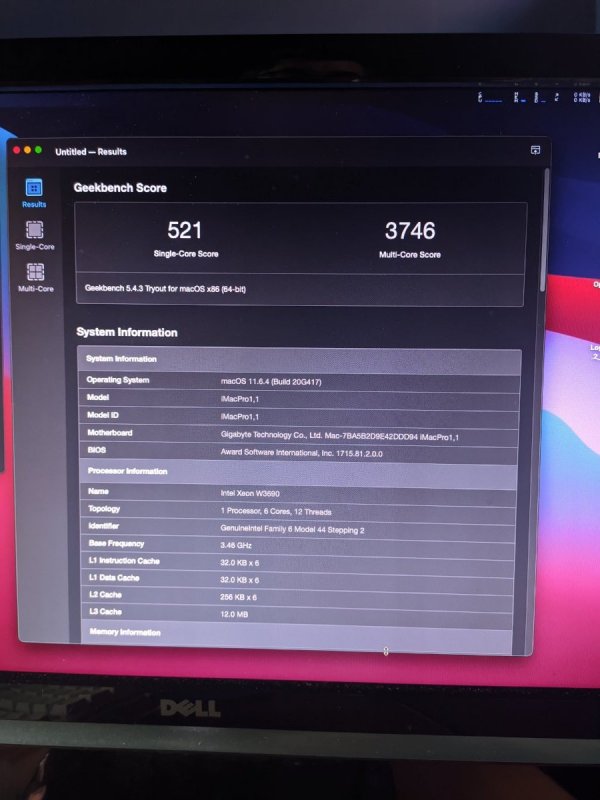This screenshot has width=600, height=800.
Task: Select the 256 KB x 6 value
Action: pos(239,597)
